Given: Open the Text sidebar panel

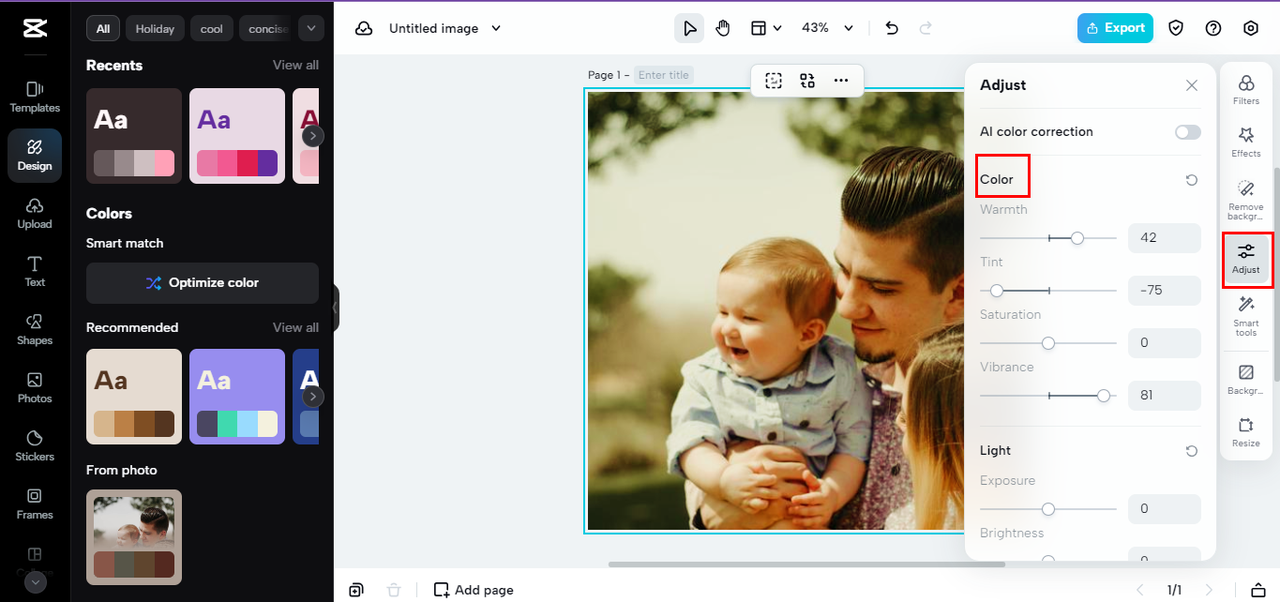Looking at the screenshot, I should [x=35, y=271].
